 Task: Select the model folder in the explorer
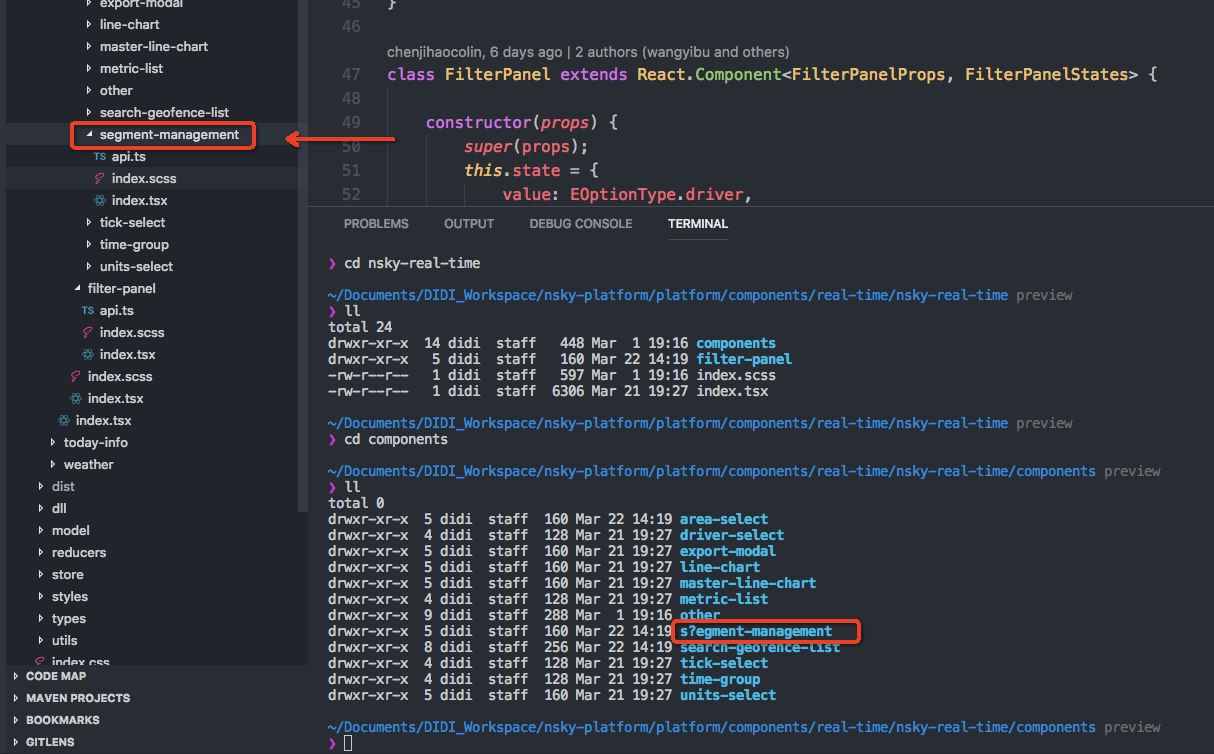tap(71, 531)
